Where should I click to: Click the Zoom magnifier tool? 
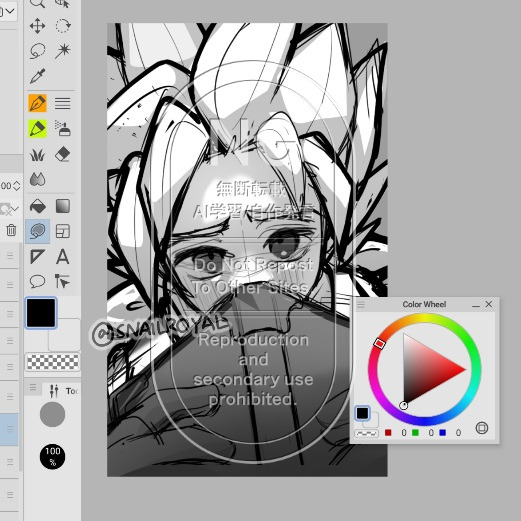pos(37,3)
